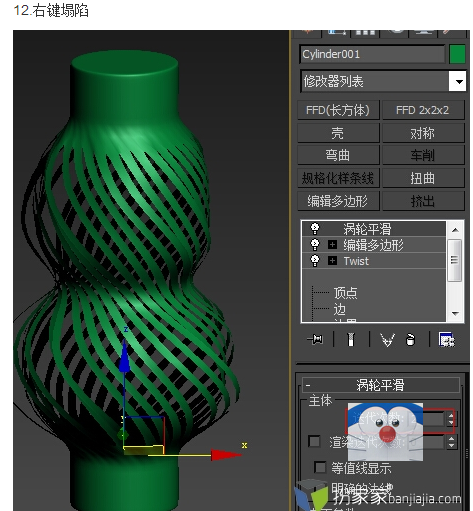Click modifier stack scrollbar up arrow

[455, 230]
